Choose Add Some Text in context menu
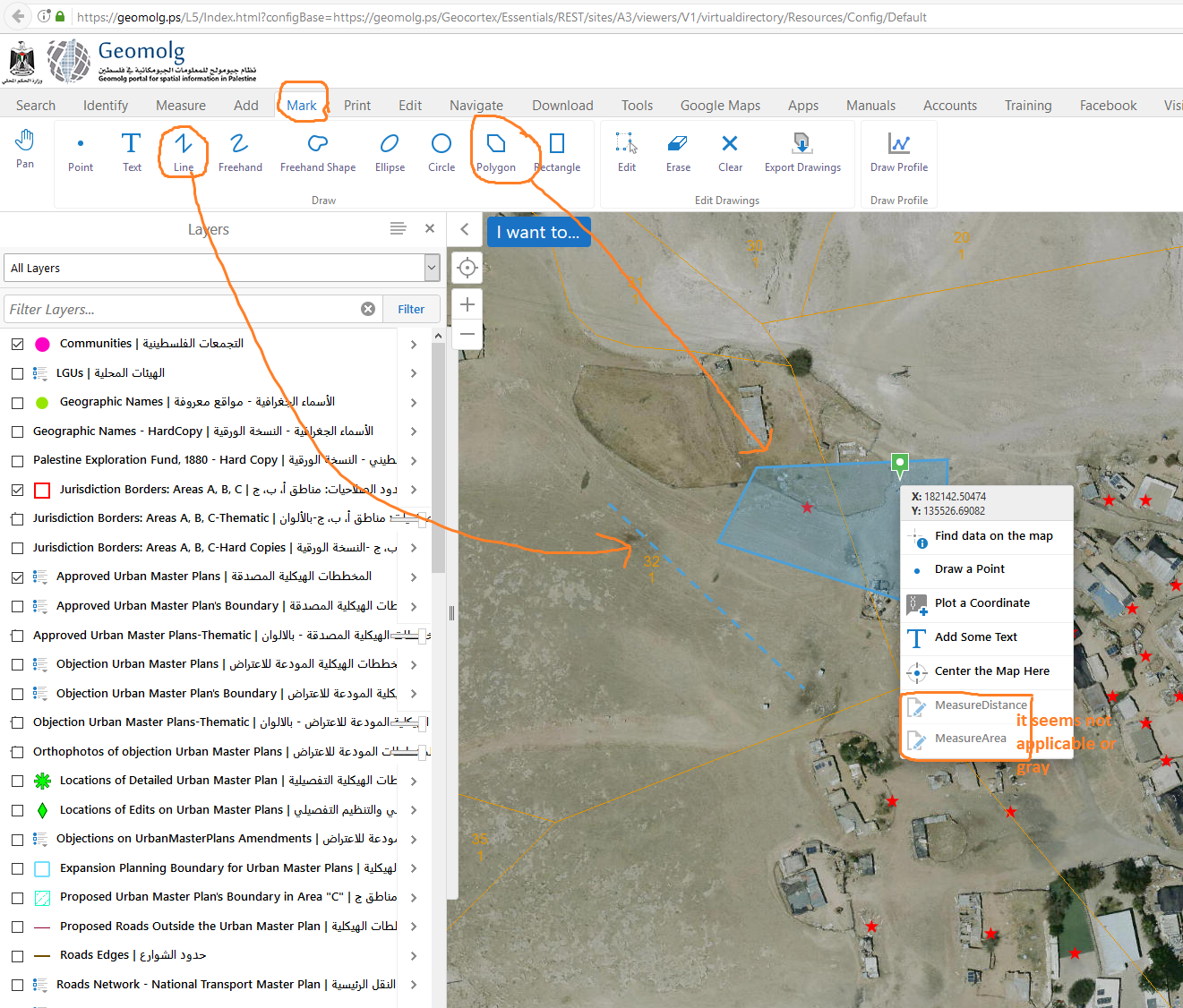Image resolution: width=1183 pixels, height=1008 pixels. (986, 637)
